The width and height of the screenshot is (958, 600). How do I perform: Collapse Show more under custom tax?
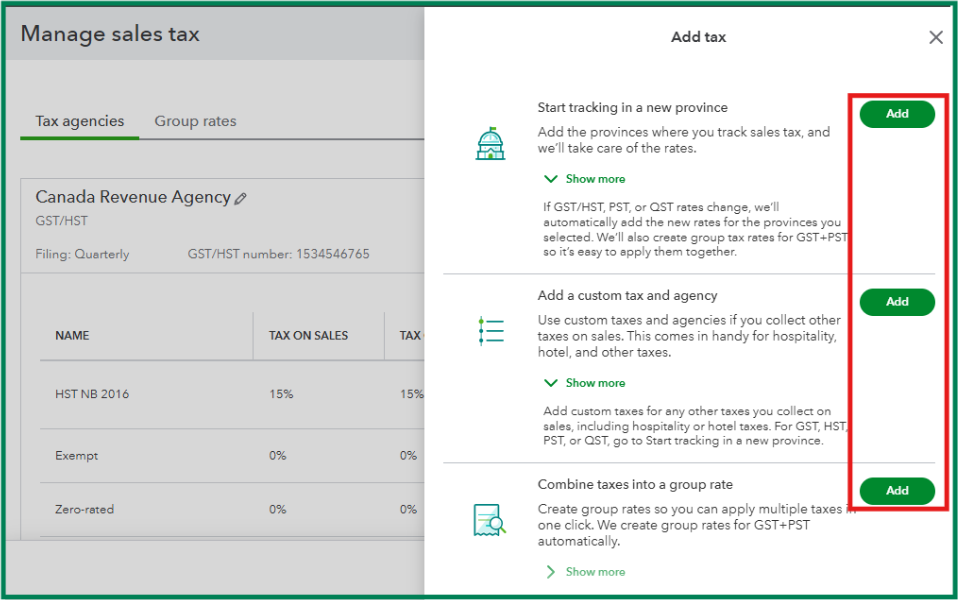585,383
